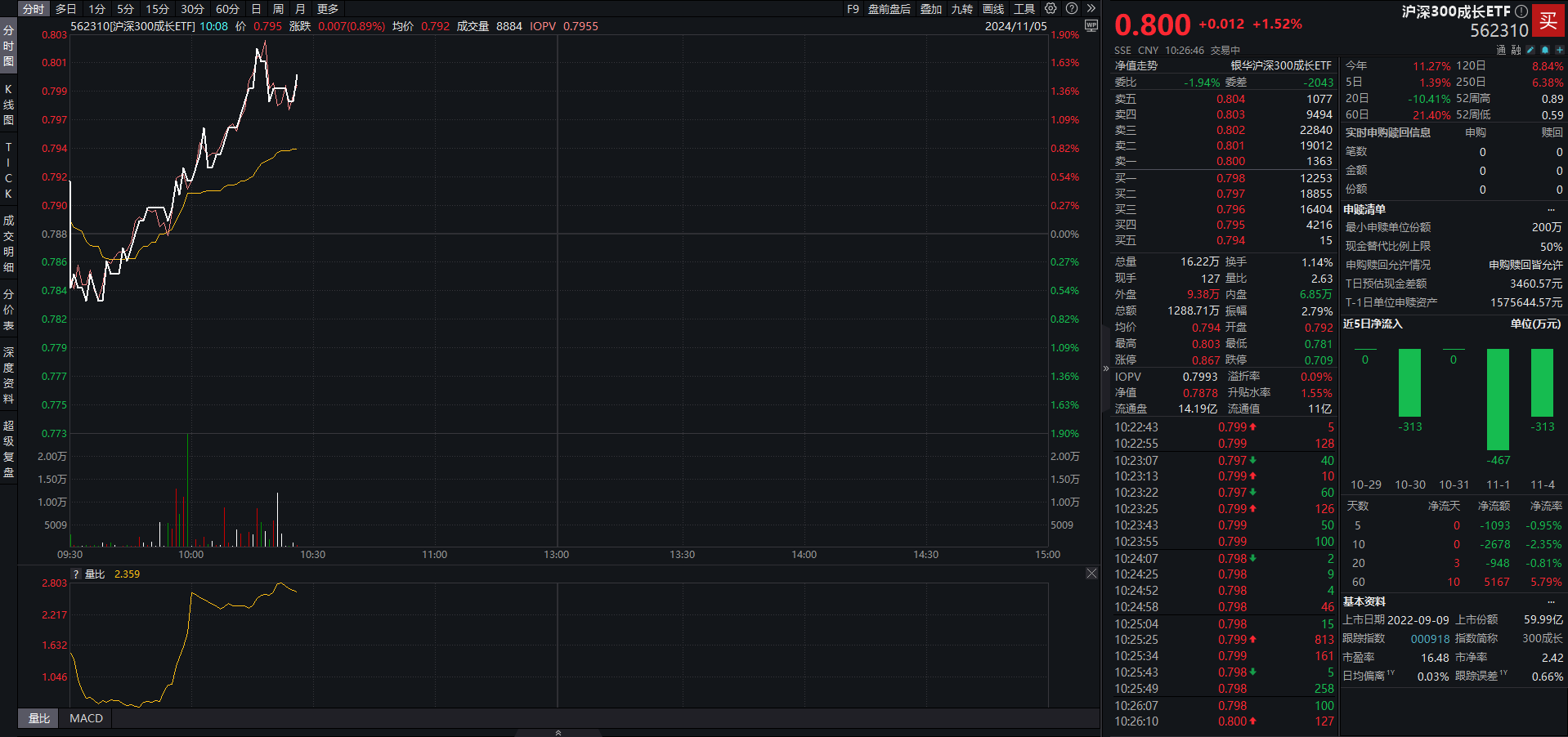
Task: Select the 1分 period tab
Action: [97, 9]
